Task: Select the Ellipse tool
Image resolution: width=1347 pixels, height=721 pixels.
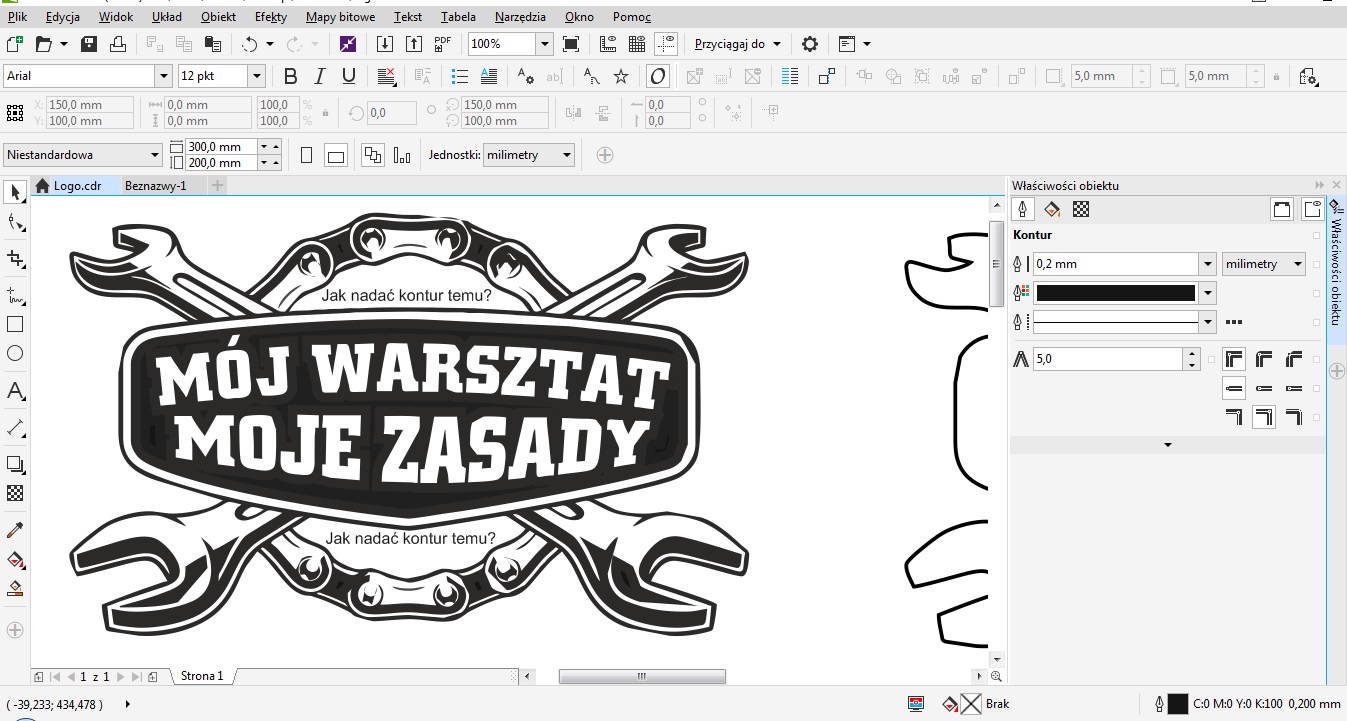Action: click(15, 353)
